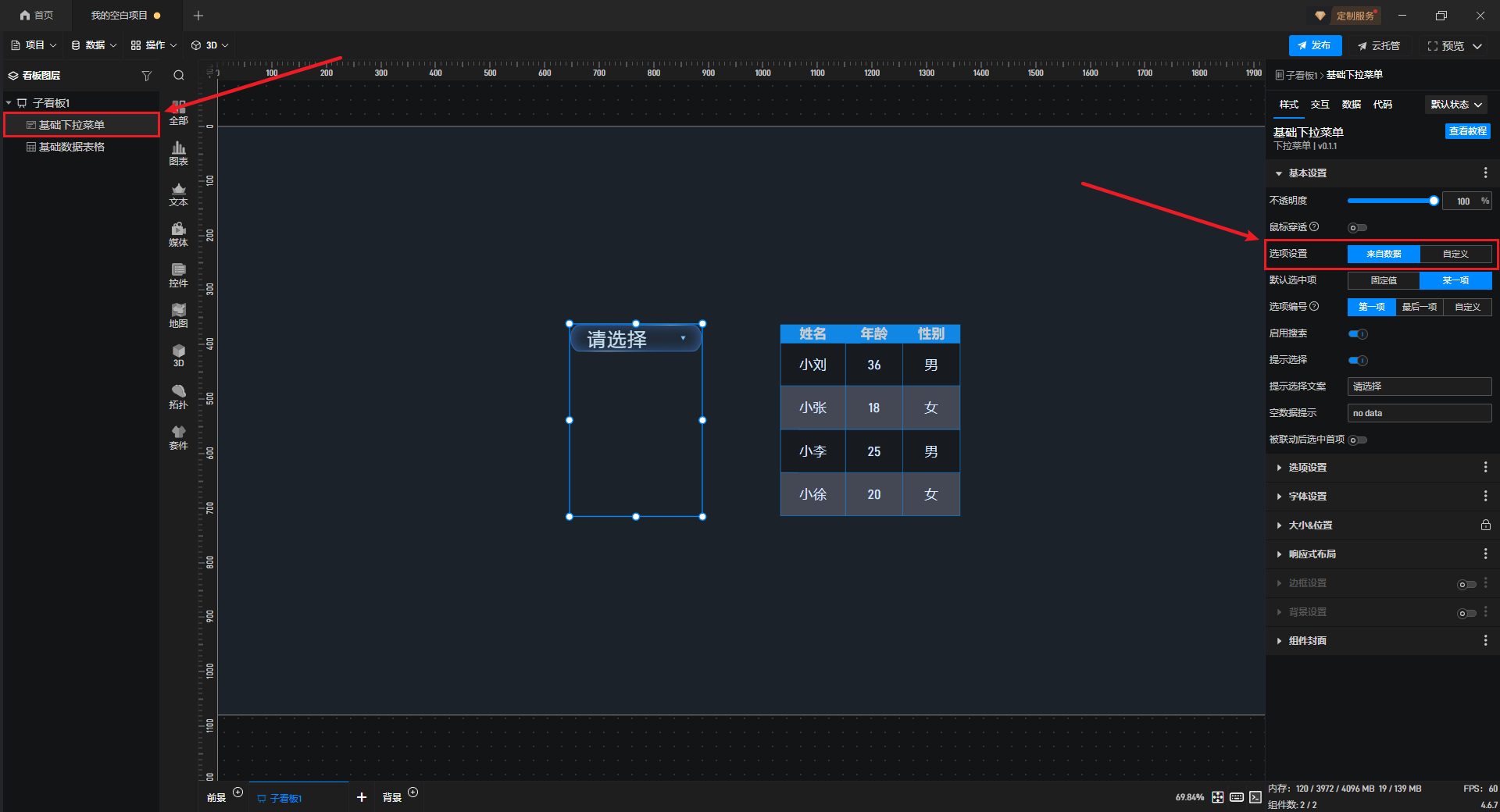
Task: Click the 不透明度 opacity slider handle
Action: 1434,201
